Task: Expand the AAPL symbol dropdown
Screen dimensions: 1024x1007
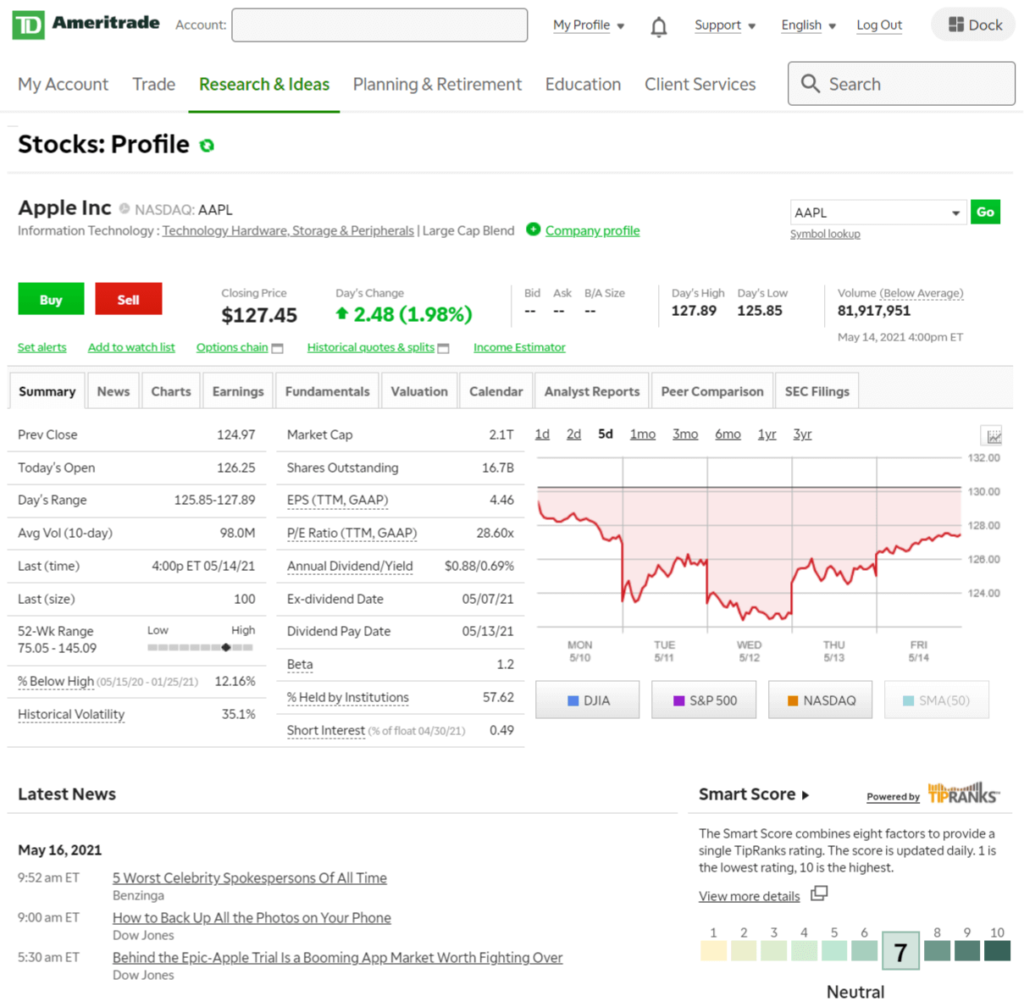Action: [x=955, y=213]
